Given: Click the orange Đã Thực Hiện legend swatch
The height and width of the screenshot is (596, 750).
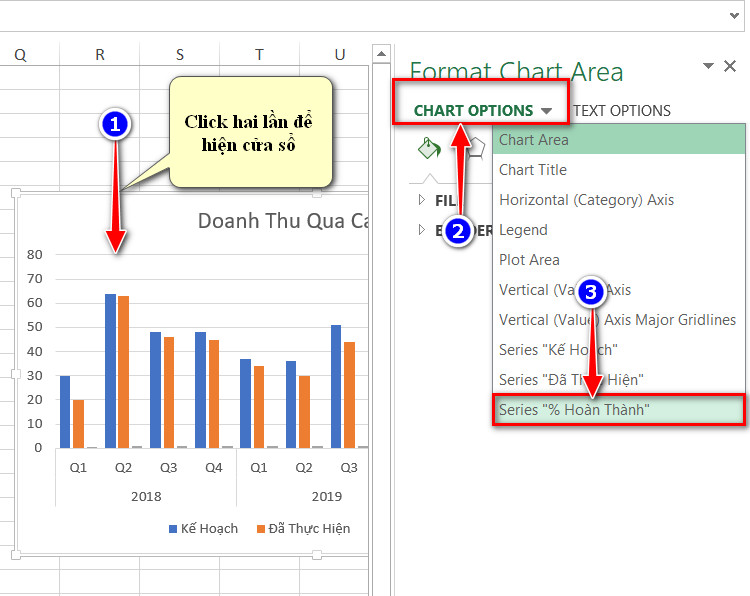Looking at the screenshot, I should pyautogui.click(x=261, y=529).
